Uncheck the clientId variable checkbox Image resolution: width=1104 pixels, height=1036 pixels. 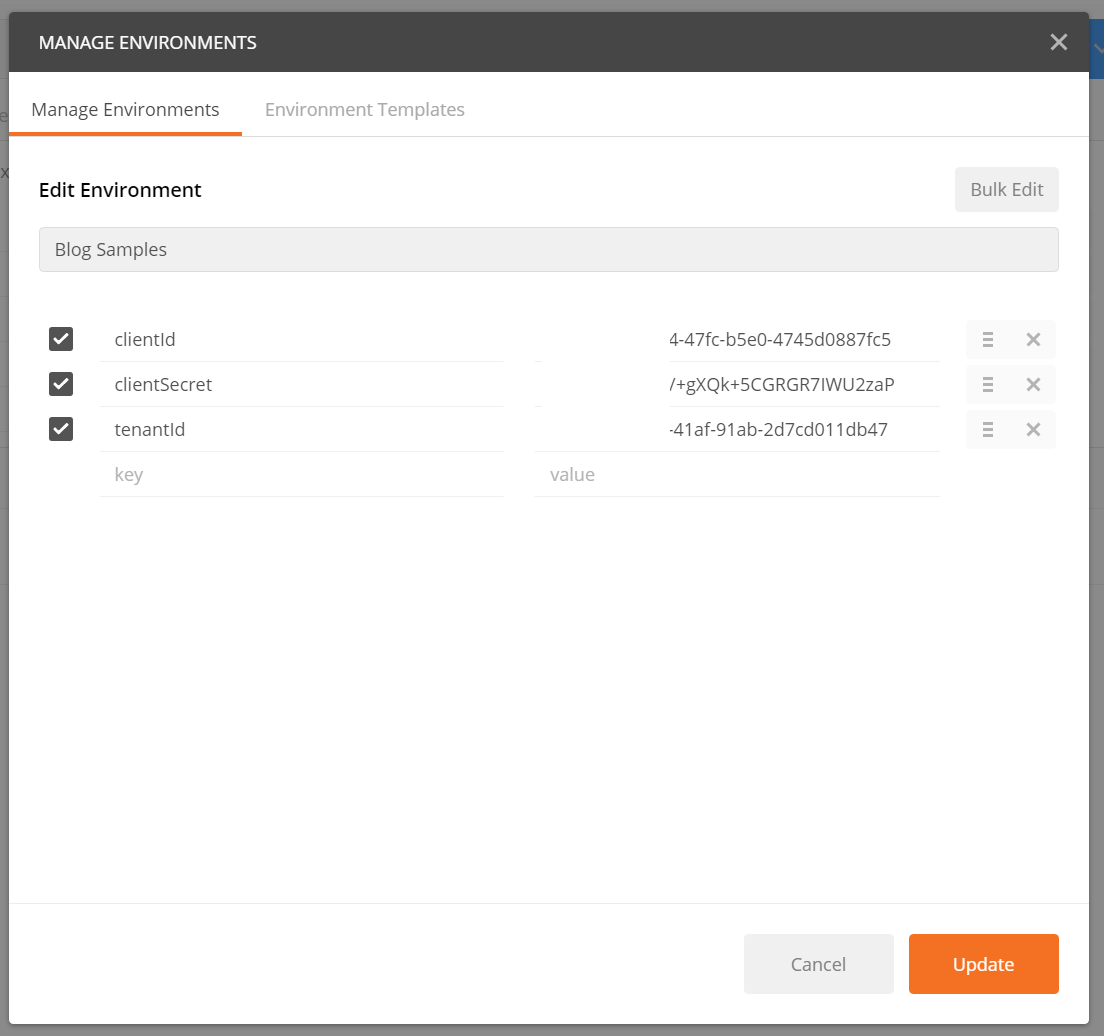coord(61,339)
